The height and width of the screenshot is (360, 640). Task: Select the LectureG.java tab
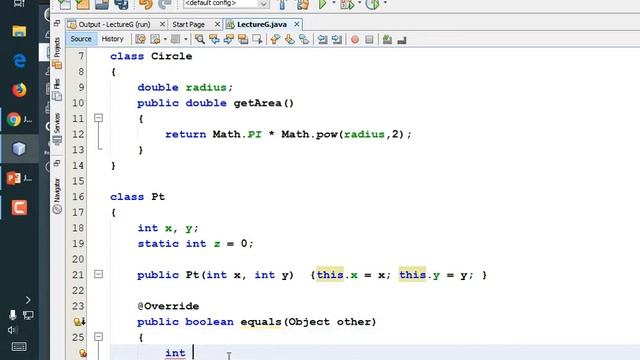262,24
